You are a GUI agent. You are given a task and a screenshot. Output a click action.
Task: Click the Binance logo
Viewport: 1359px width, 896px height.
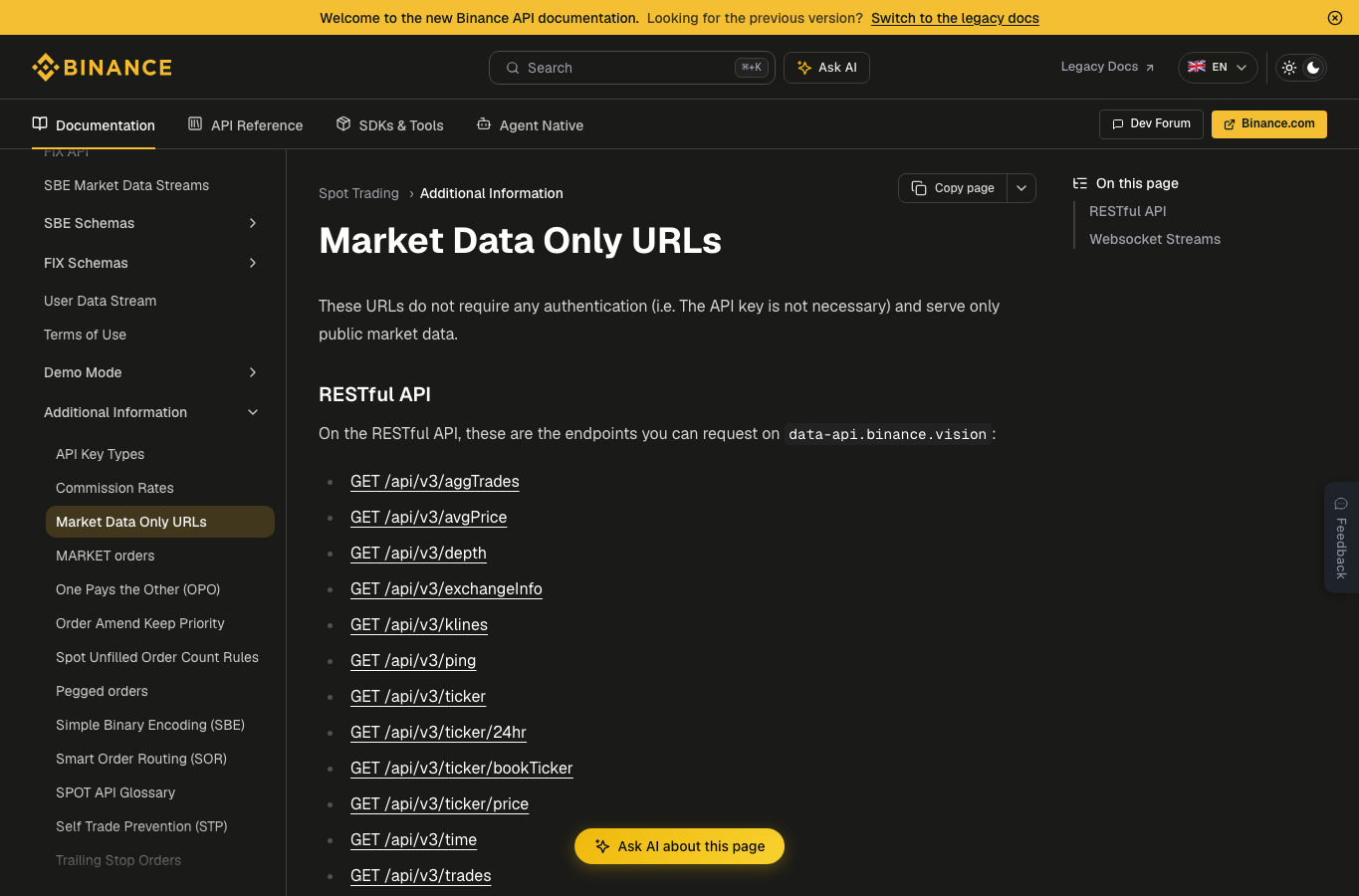(x=102, y=67)
